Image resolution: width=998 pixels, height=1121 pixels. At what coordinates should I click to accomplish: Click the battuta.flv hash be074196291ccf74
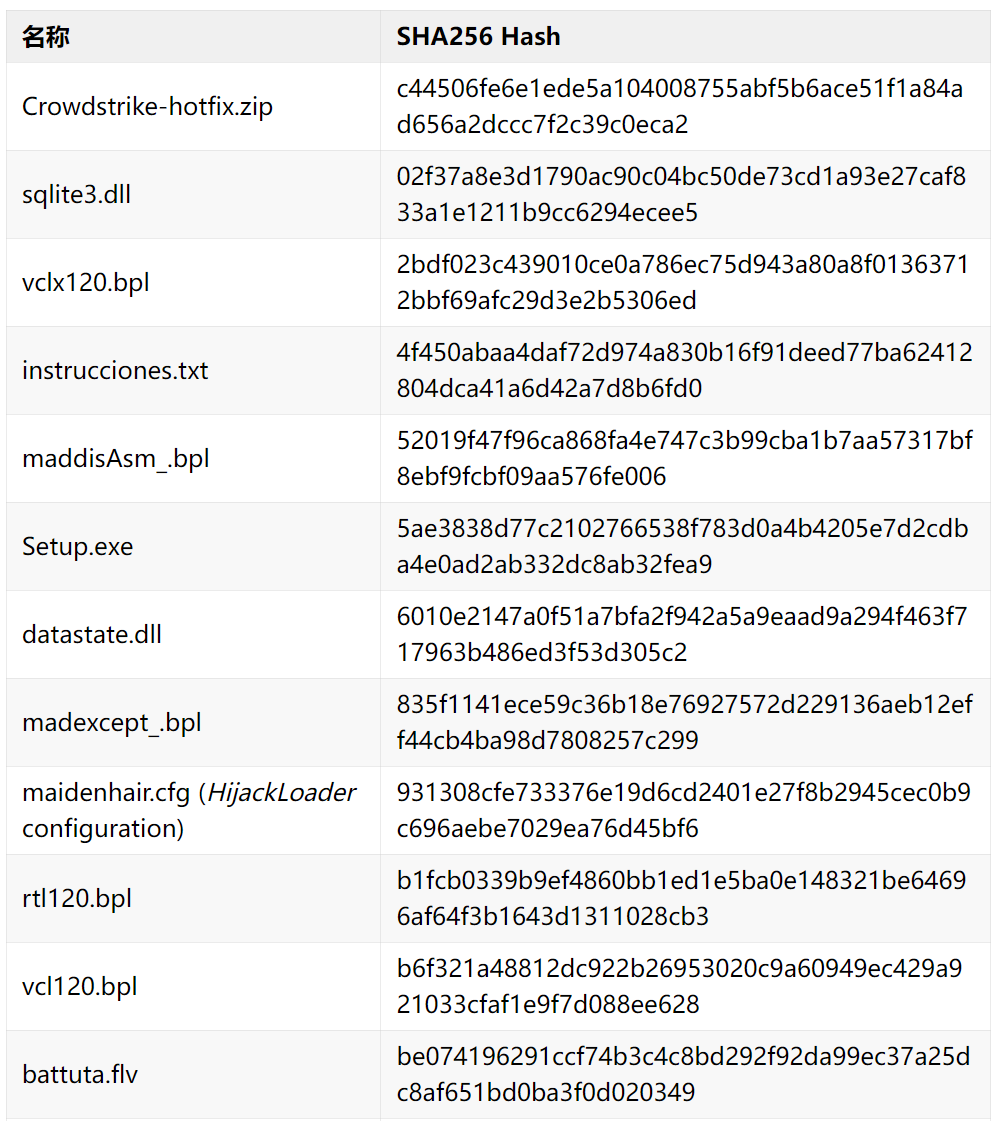point(683,1074)
